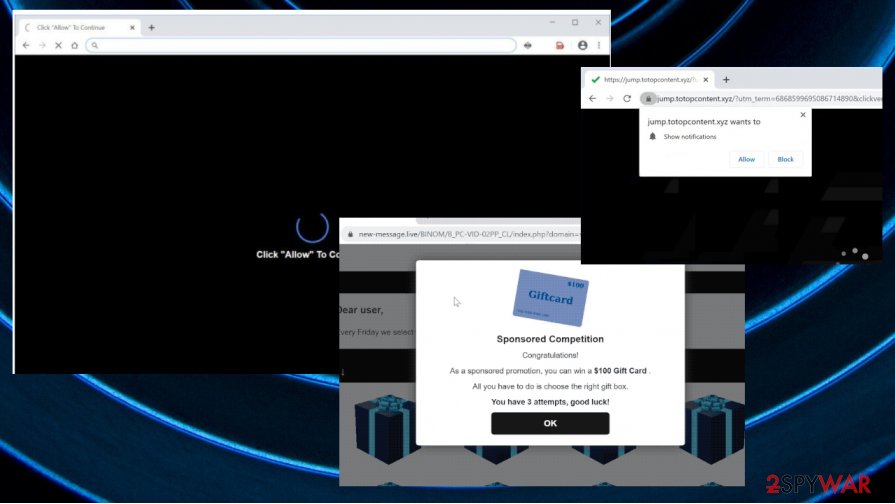The height and width of the screenshot is (504, 895).
Task: Click the 'Sponsored Competition' heading
Action: coord(550,339)
